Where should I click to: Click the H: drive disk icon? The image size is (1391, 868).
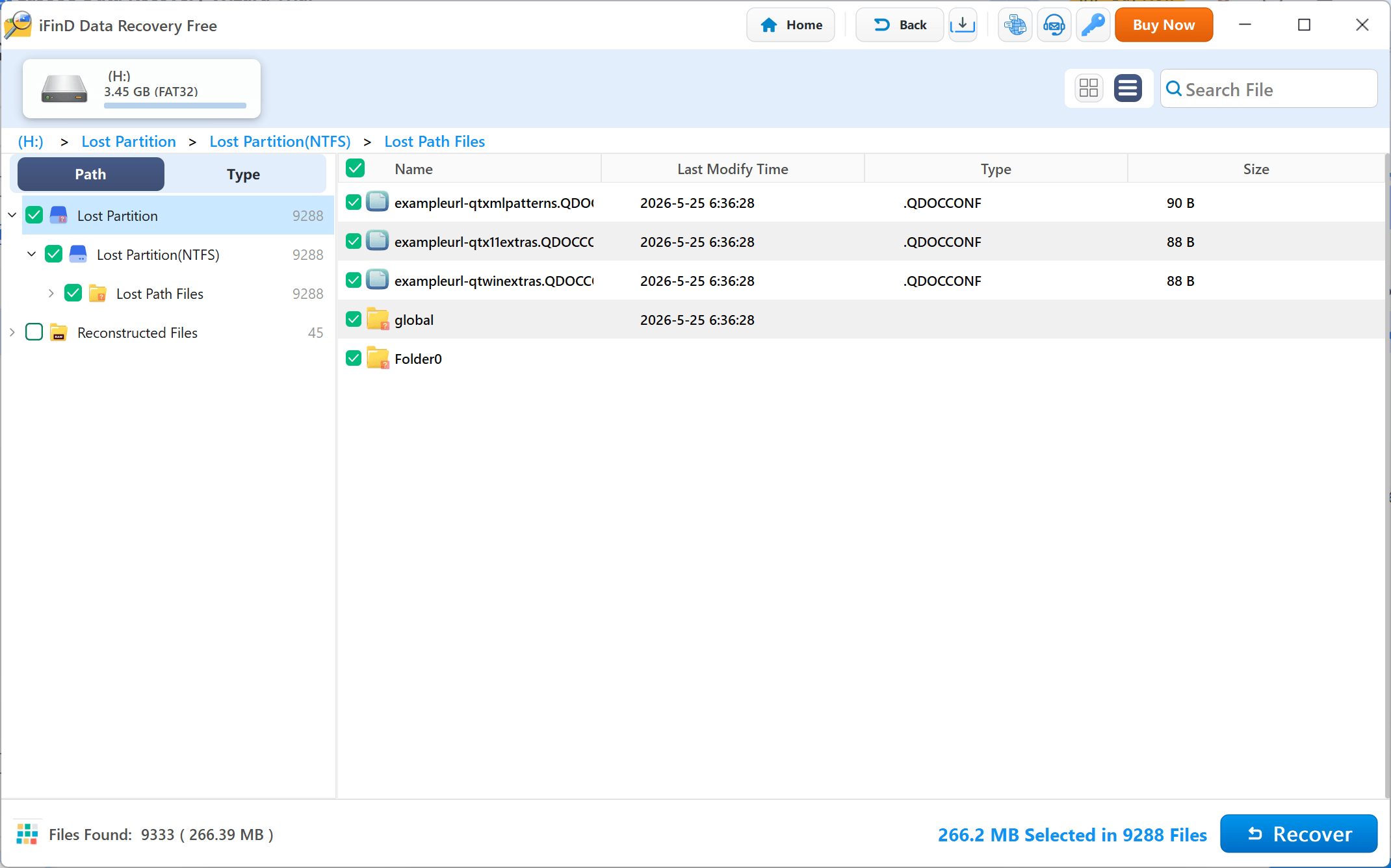[64, 89]
